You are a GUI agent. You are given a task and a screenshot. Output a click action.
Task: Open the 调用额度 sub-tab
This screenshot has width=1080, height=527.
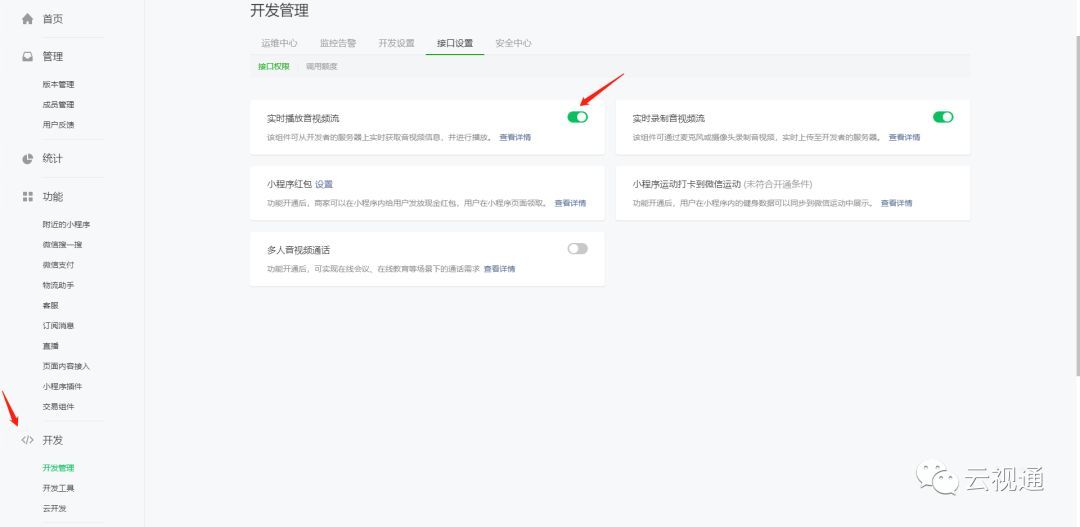click(322, 67)
